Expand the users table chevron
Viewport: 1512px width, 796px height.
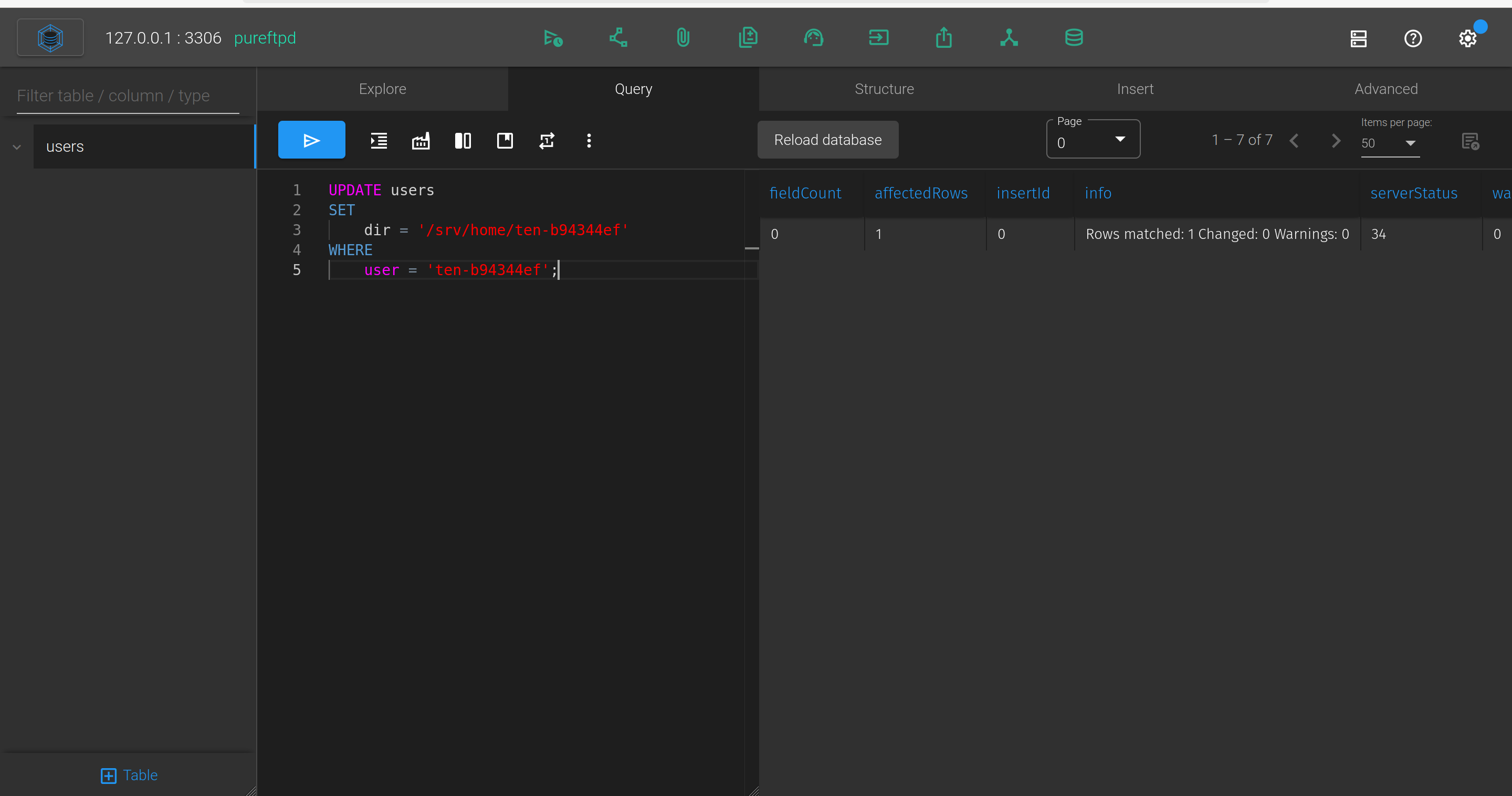pyautogui.click(x=17, y=146)
